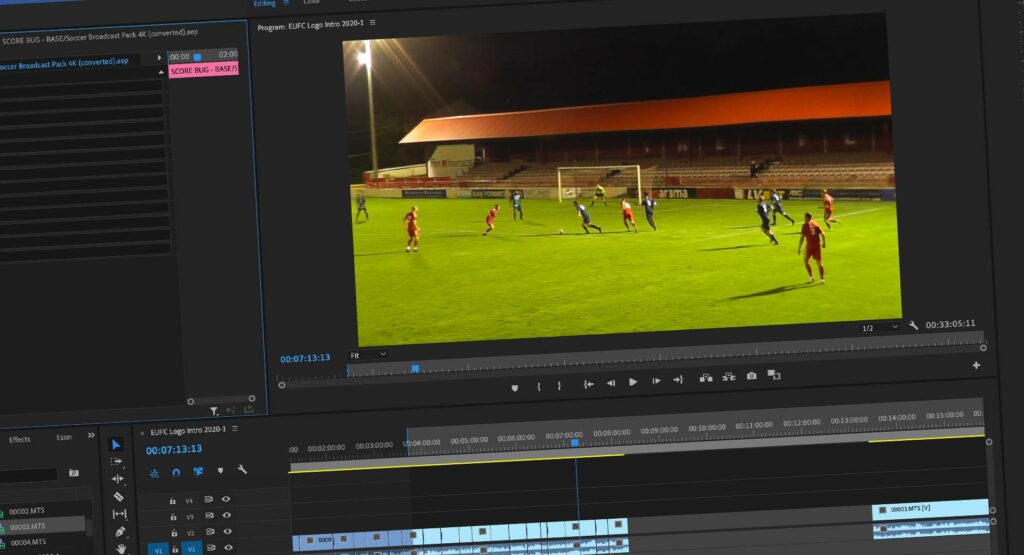The height and width of the screenshot is (555, 1024).
Task: Switch to the Editing workspace tab
Action: (x=264, y=4)
